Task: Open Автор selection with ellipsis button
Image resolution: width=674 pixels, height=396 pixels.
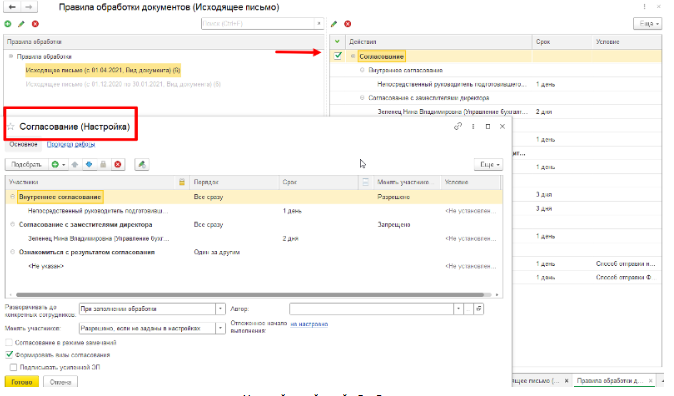Action: pos(468,309)
